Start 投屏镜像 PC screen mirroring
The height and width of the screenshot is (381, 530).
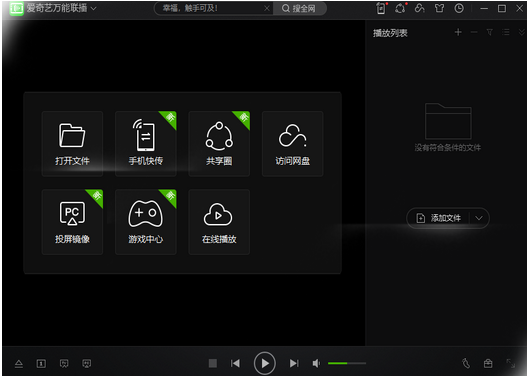72,222
